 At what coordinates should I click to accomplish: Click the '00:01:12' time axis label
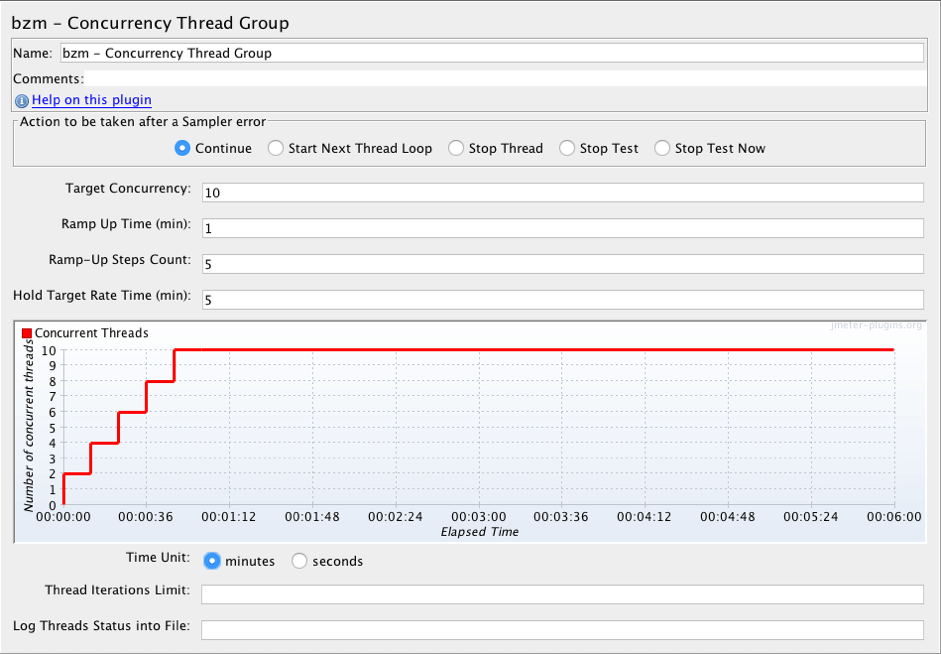point(229,517)
